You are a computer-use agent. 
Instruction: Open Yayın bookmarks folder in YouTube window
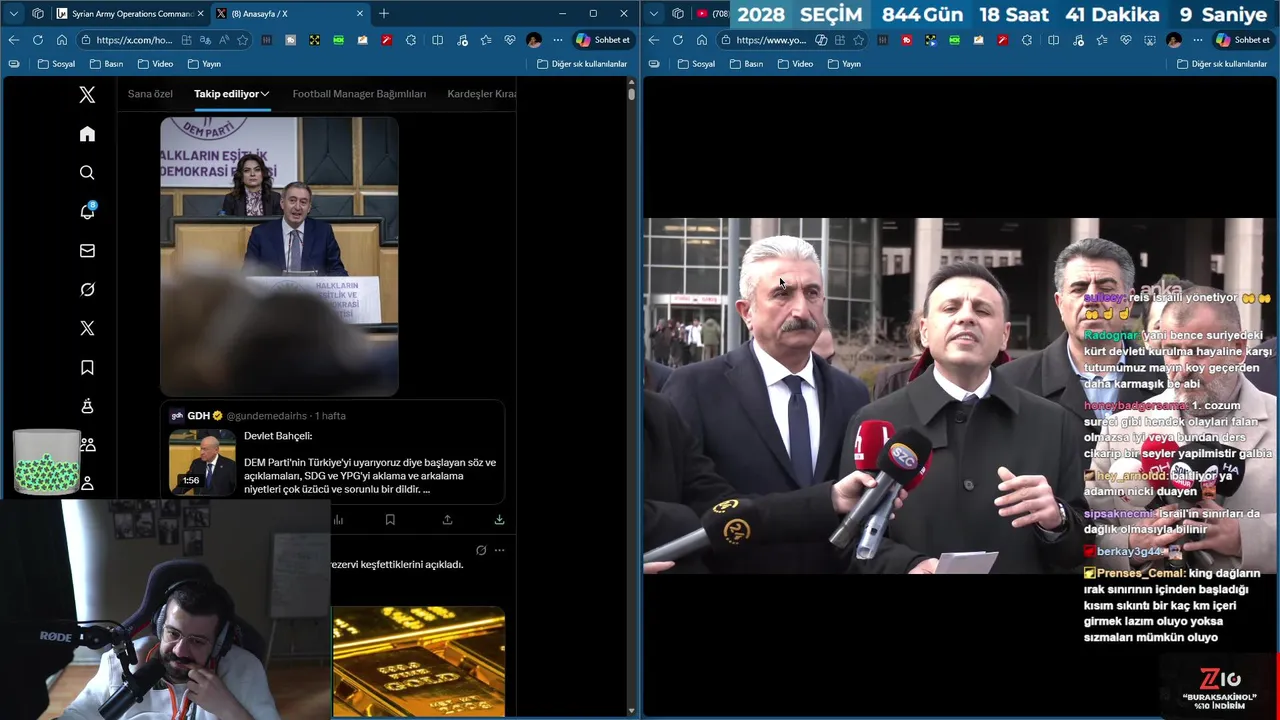(843, 64)
